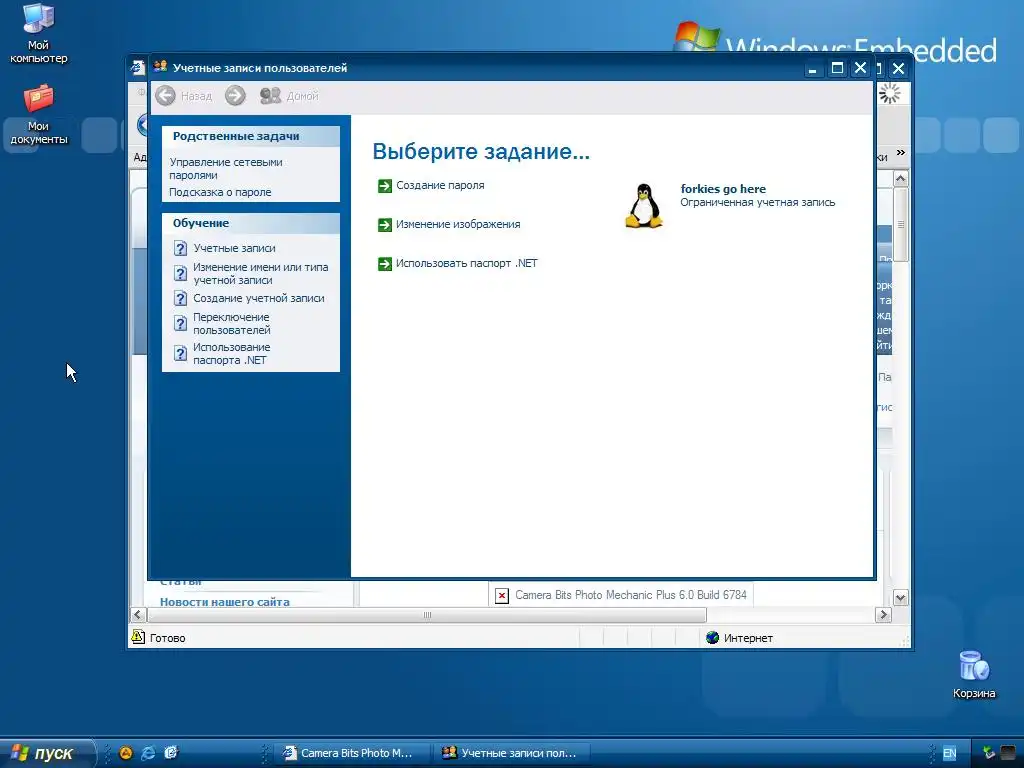Switch to Учетные записи пол... taskbar button
The image size is (1024, 768).
coord(513,753)
